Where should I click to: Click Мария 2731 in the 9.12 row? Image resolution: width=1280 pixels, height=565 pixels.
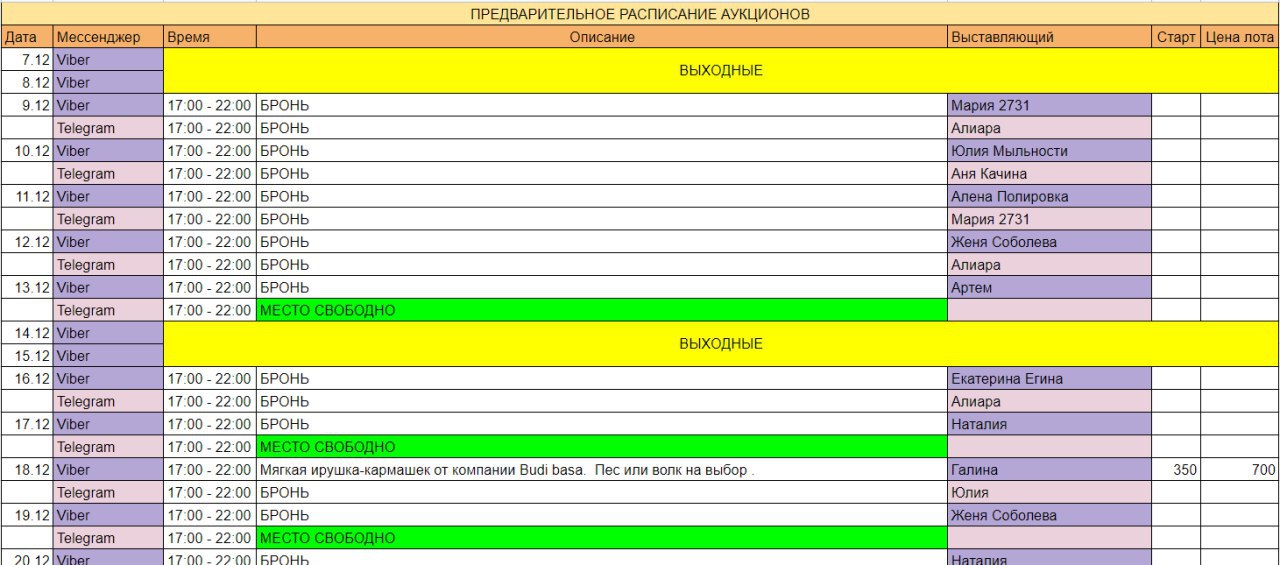[1050, 105]
